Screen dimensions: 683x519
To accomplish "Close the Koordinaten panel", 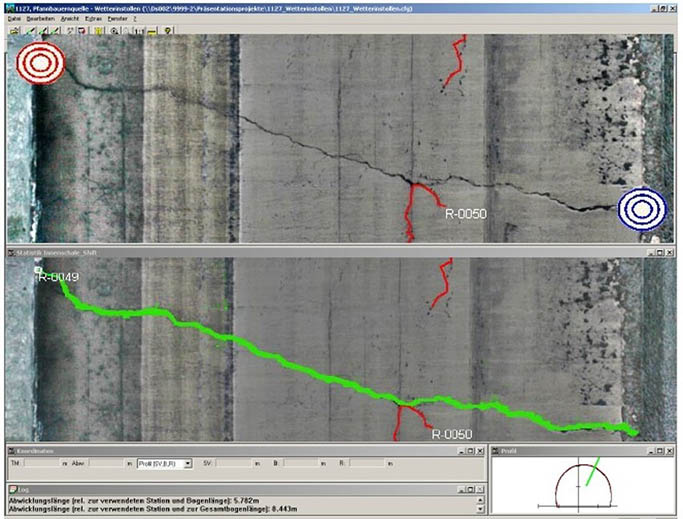I will pyautogui.click(x=479, y=451).
